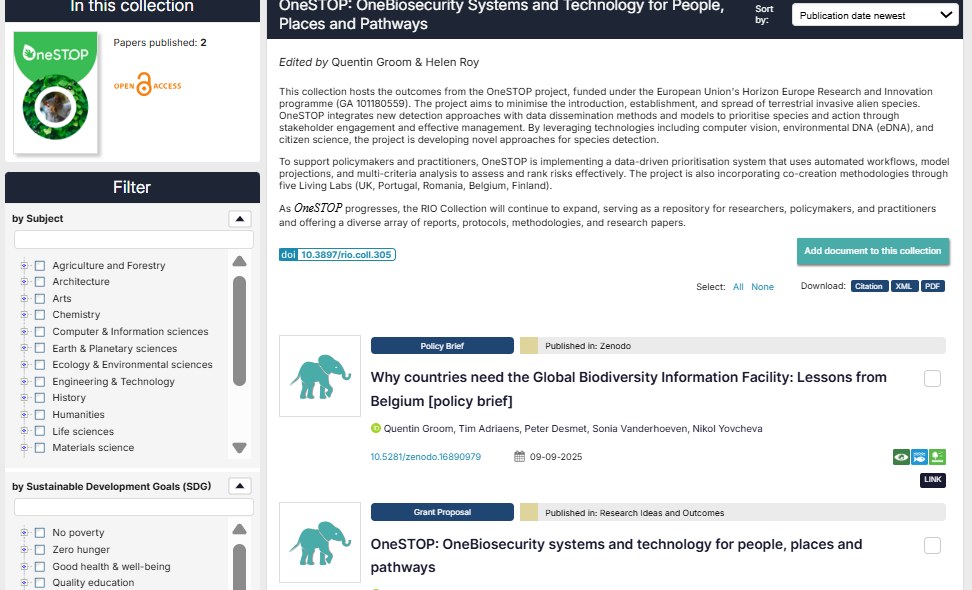Check the Ecology & Environmental sciences checkbox
This screenshot has height=590, width=972.
click(40, 365)
